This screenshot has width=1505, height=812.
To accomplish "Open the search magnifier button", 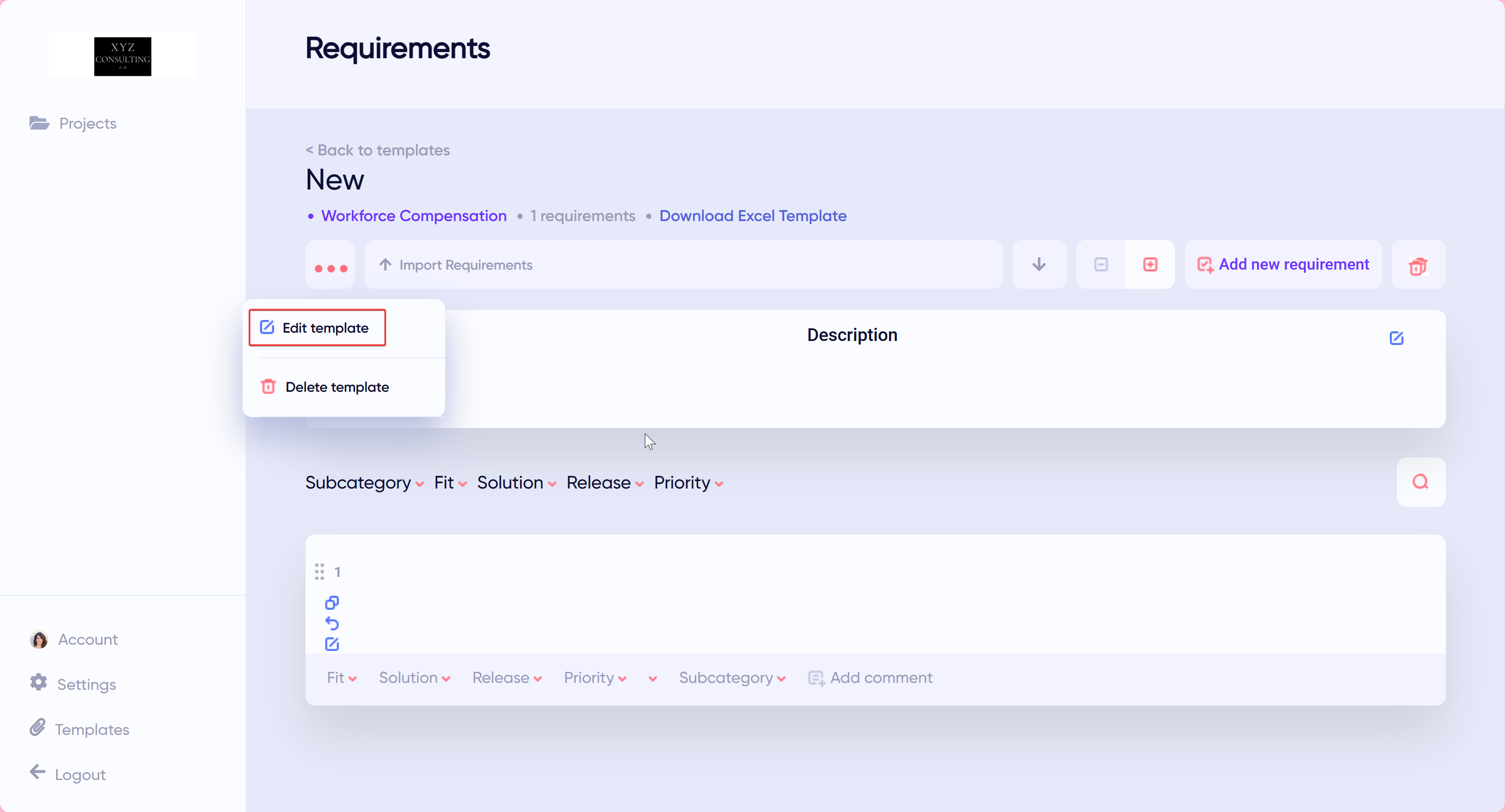I will coord(1420,482).
